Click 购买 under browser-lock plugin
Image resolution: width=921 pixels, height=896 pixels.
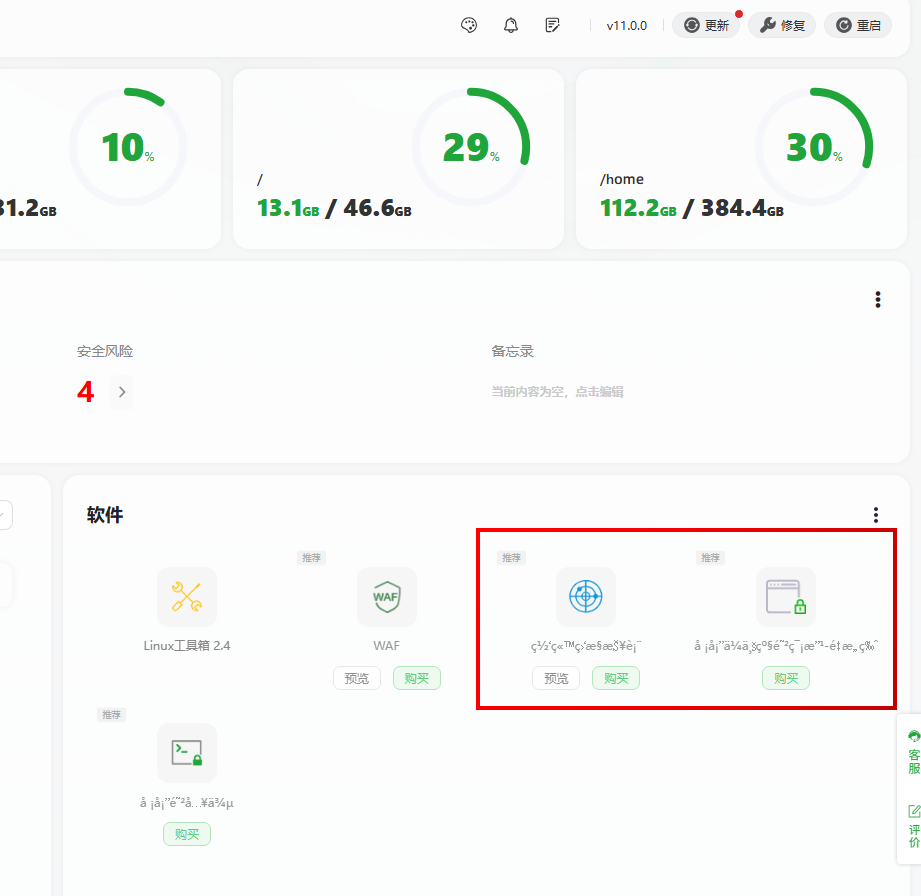(x=786, y=679)
